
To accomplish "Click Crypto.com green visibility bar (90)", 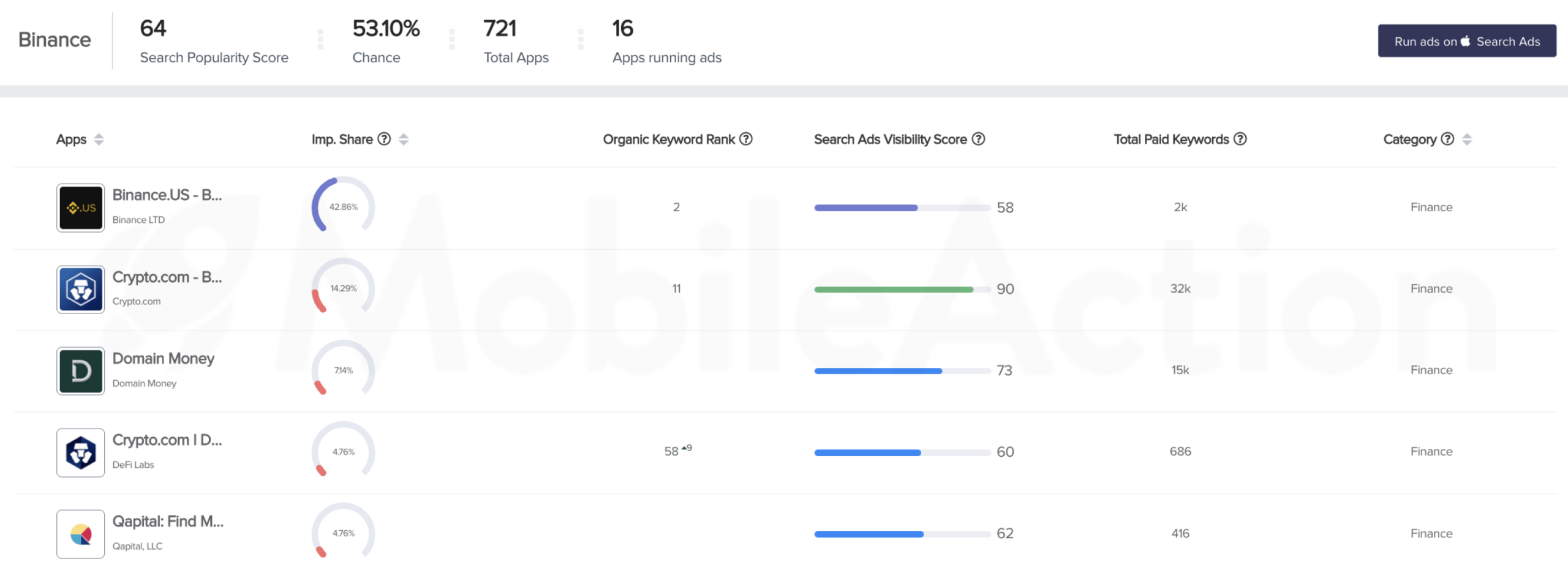I will [x=902, y=289].
